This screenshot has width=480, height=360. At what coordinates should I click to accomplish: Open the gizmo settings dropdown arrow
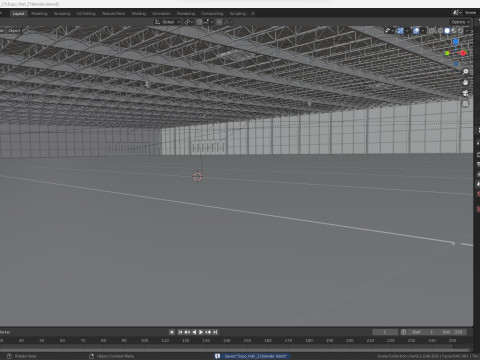(x=407, y=31)
